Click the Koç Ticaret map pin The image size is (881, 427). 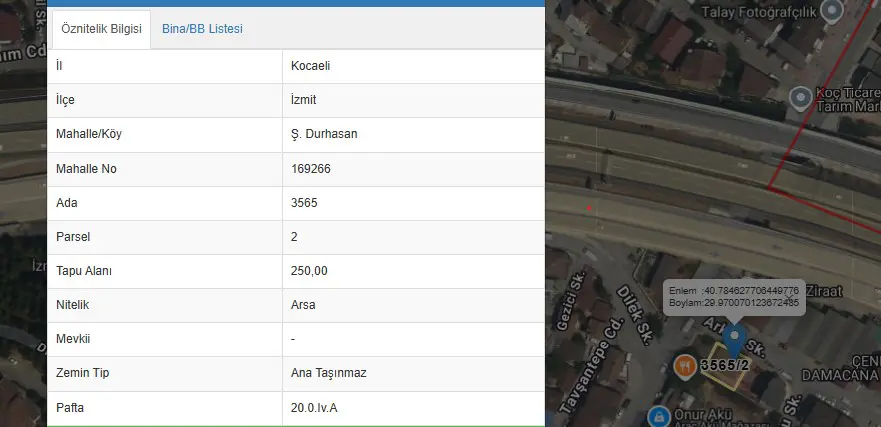[x=801, y=98]
